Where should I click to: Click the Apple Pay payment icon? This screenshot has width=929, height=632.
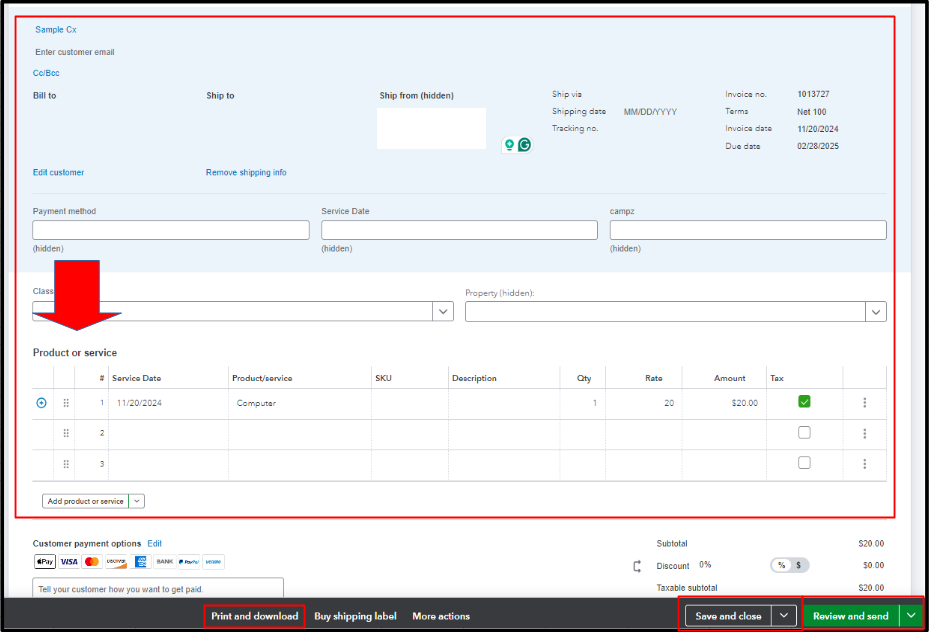pyautogui.click(x=44, y=561)
